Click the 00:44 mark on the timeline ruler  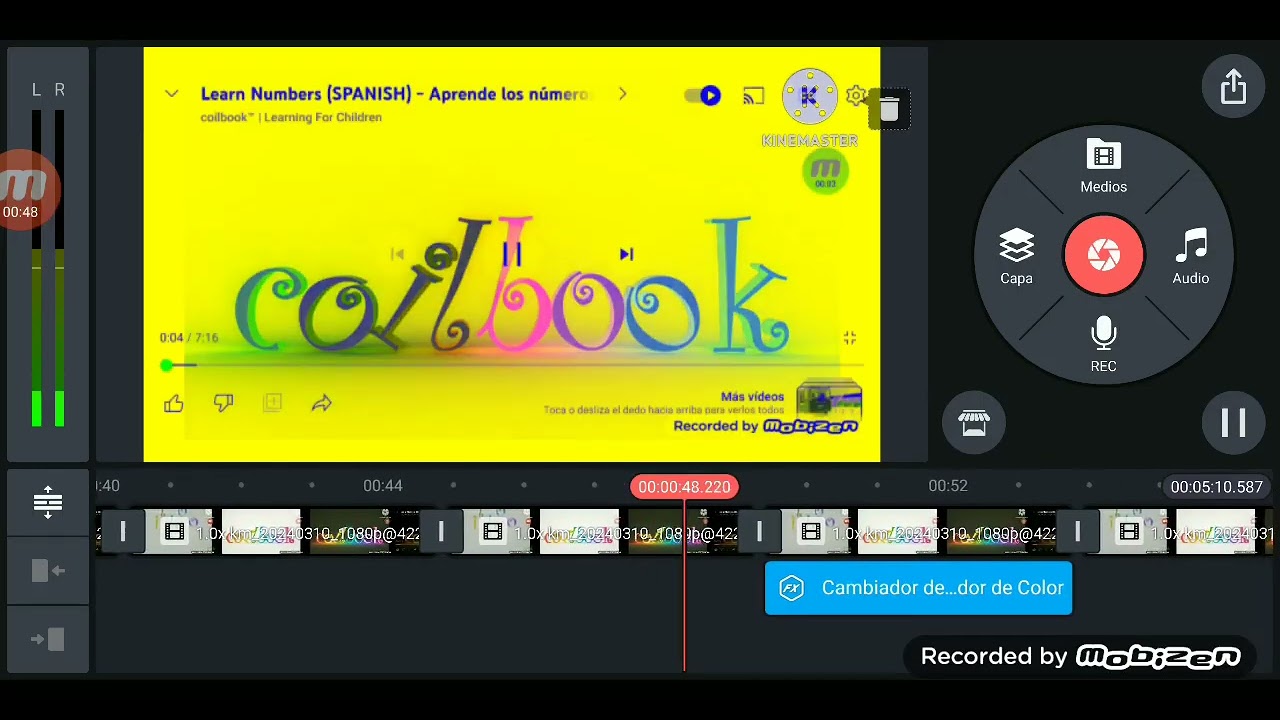click(383, 486)
